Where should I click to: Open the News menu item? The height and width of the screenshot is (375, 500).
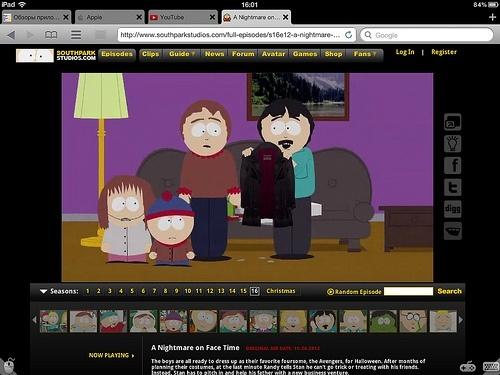214,54
